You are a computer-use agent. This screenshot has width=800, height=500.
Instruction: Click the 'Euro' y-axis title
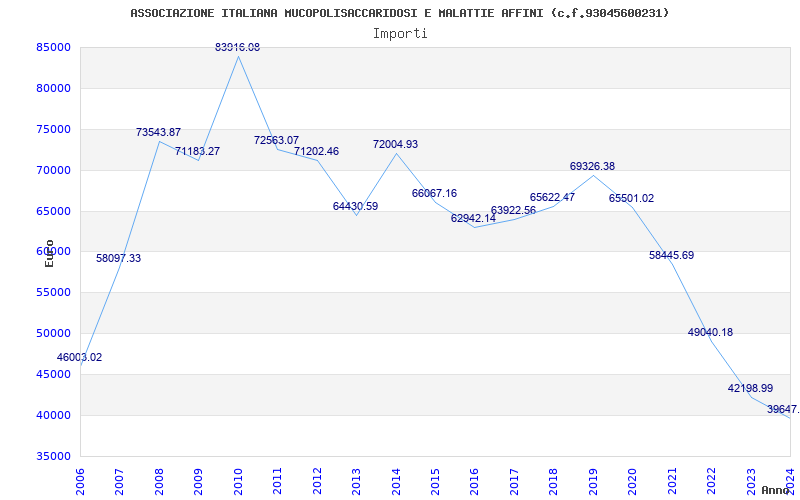(49, 254)
